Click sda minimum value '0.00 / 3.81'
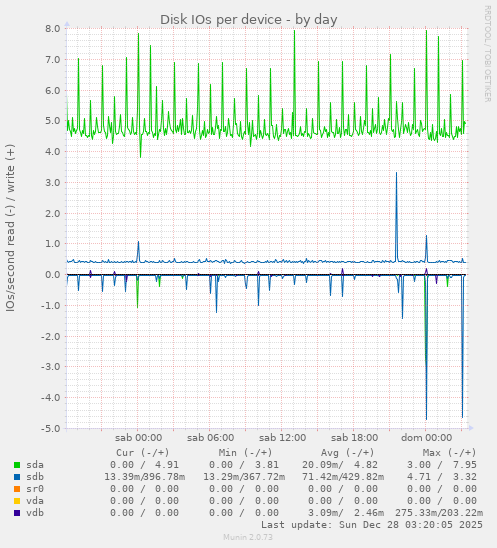 click(244, 465)
